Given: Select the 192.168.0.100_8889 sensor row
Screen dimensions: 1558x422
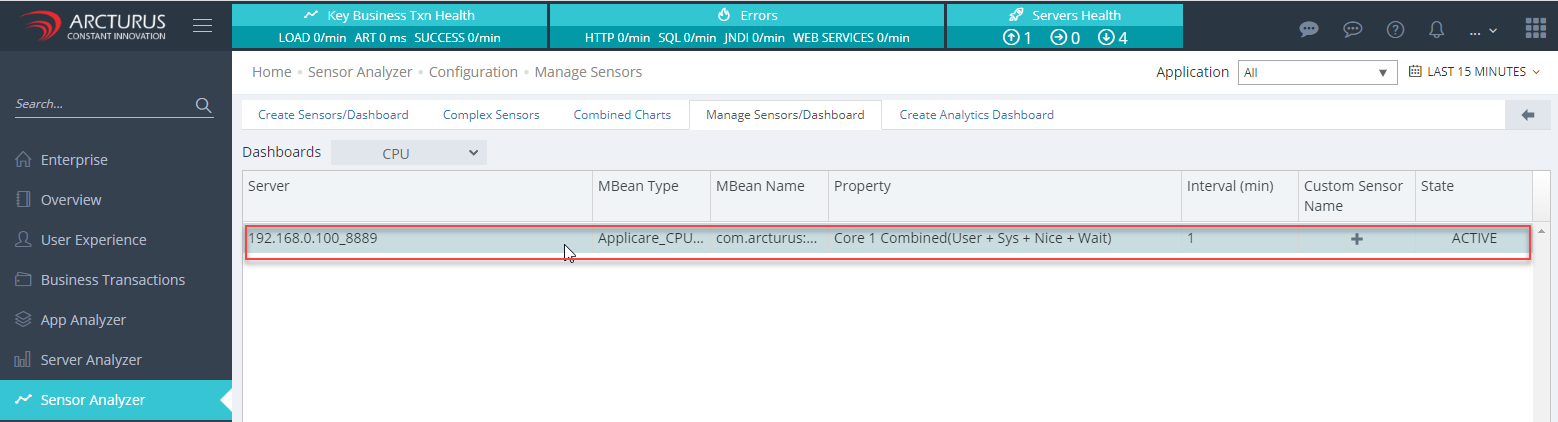Looking at the screenshot, I should [418, 239].
